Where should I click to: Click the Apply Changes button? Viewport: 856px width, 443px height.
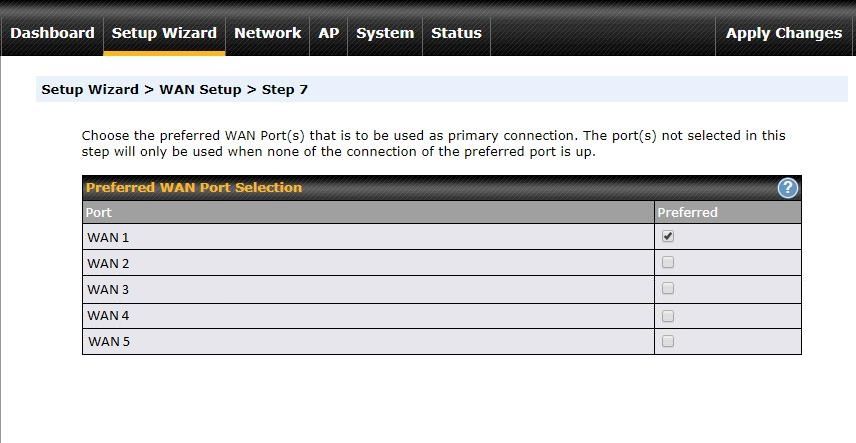[x=783, y=33]
